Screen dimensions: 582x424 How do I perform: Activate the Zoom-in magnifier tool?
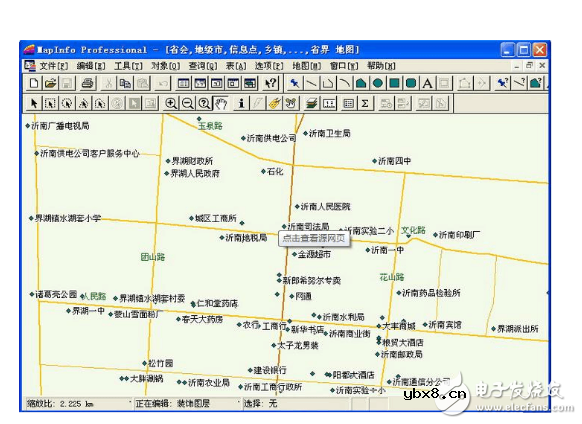(x=171, y=104)
